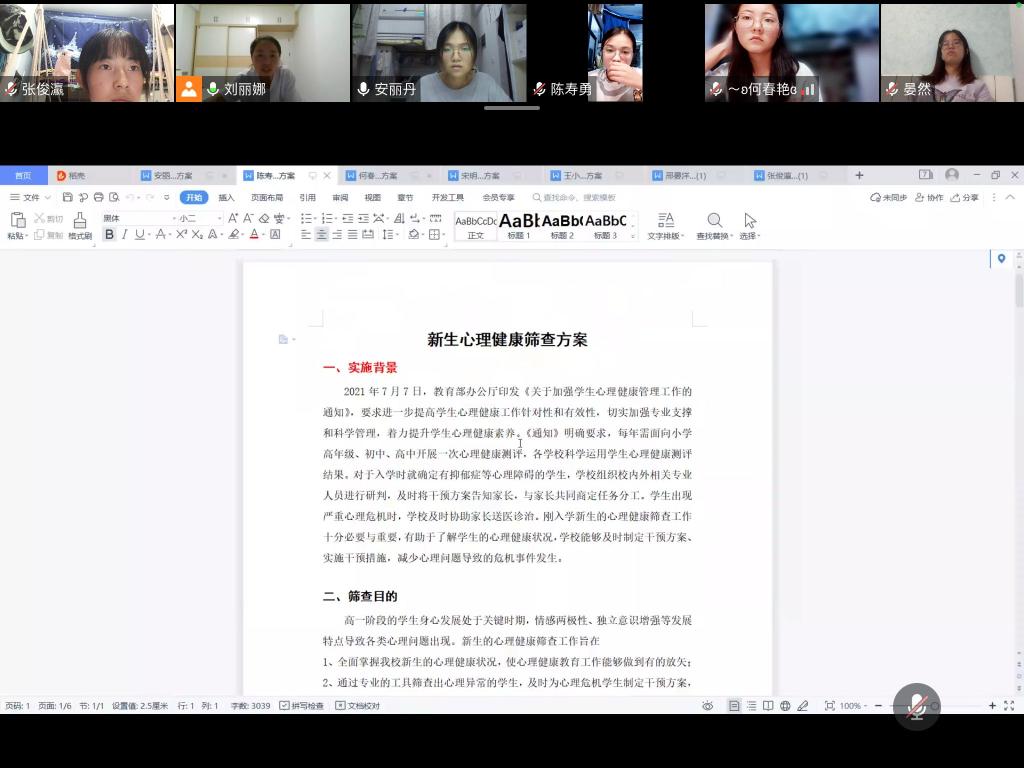This screenshot has width=1024, height=768.
Task: Expand the 文件 menu
Action: coord(31,198)
